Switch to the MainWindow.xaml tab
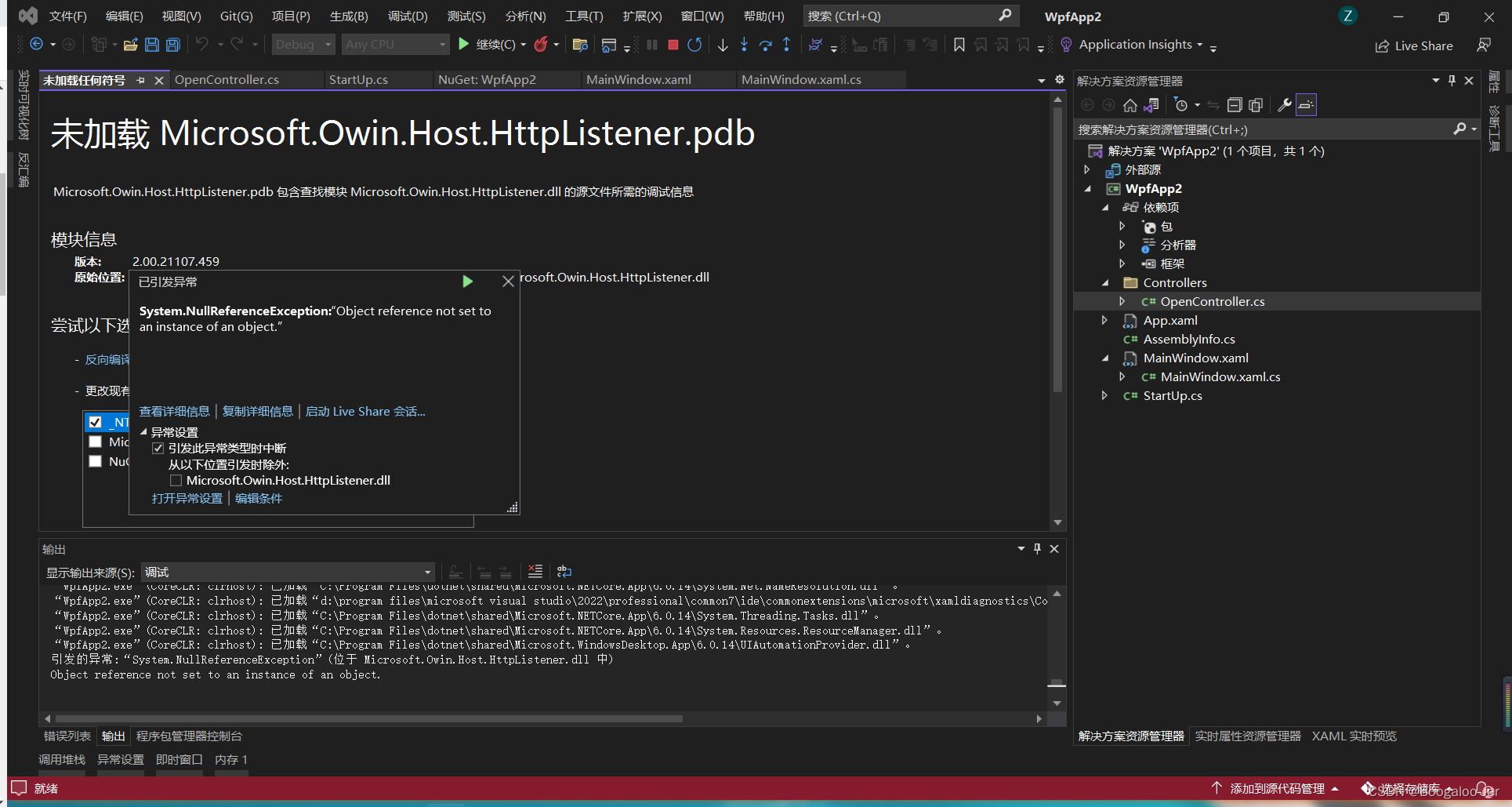 (x=638, y=79)
